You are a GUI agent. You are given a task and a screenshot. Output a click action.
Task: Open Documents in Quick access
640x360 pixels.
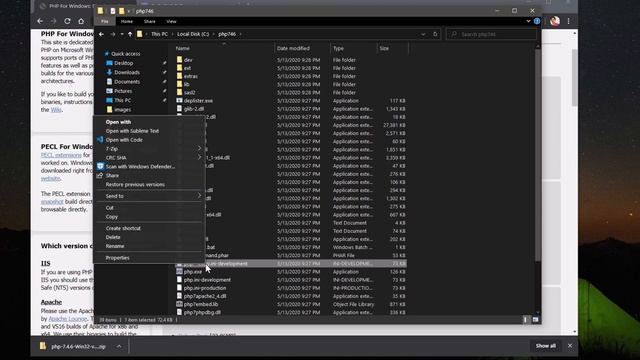click(x=127, y=82)
